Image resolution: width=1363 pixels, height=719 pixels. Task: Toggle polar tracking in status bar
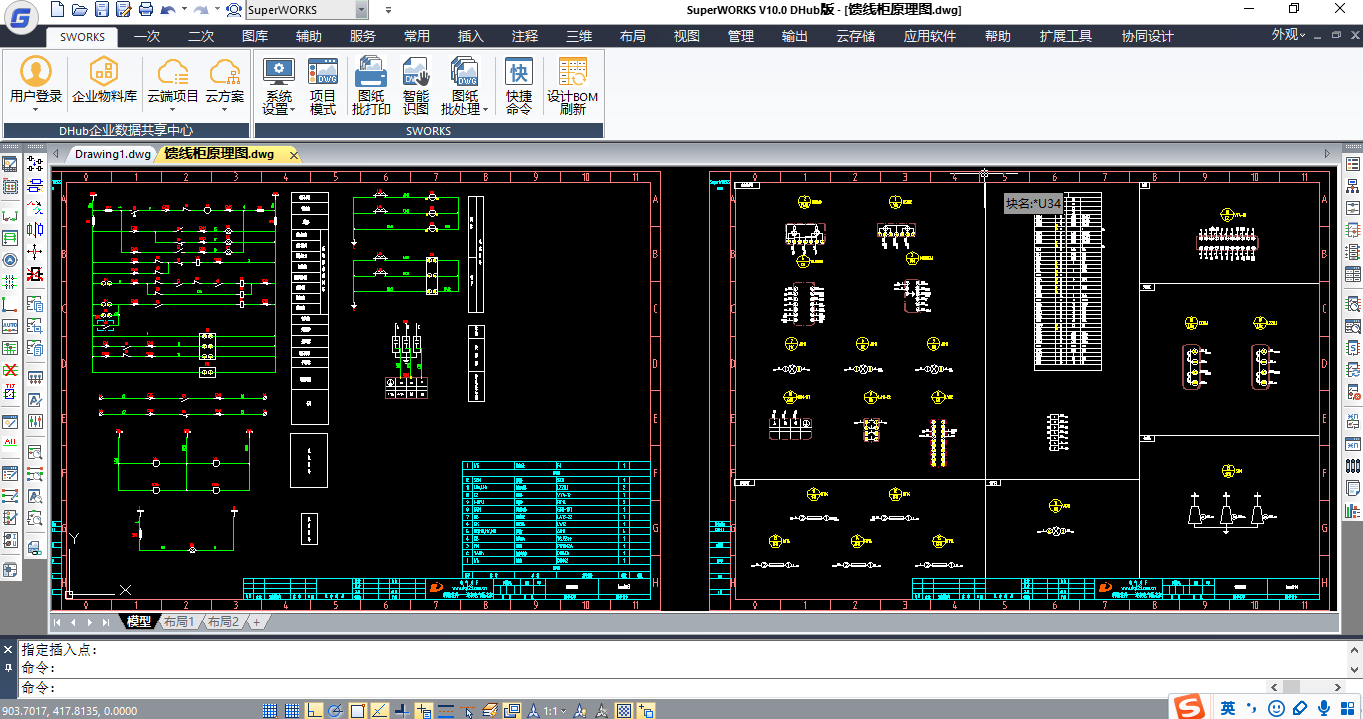click(x=336, y=710)
